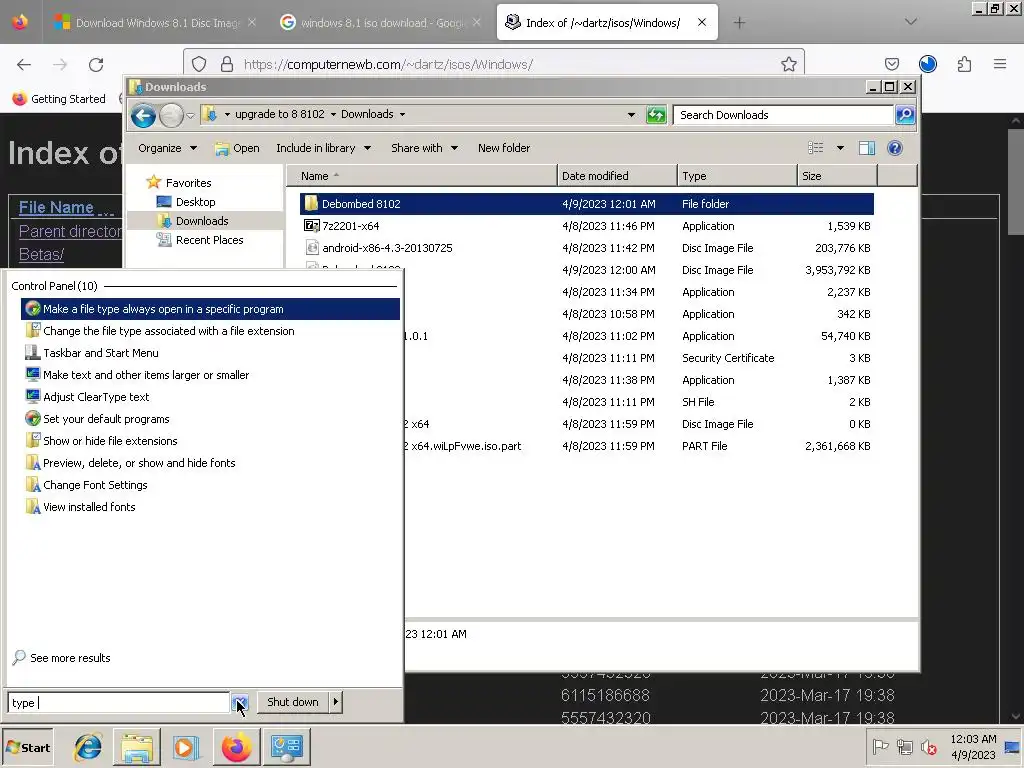
Task: Click the 7z2201-x64 application icon
Action: [312, 226]
